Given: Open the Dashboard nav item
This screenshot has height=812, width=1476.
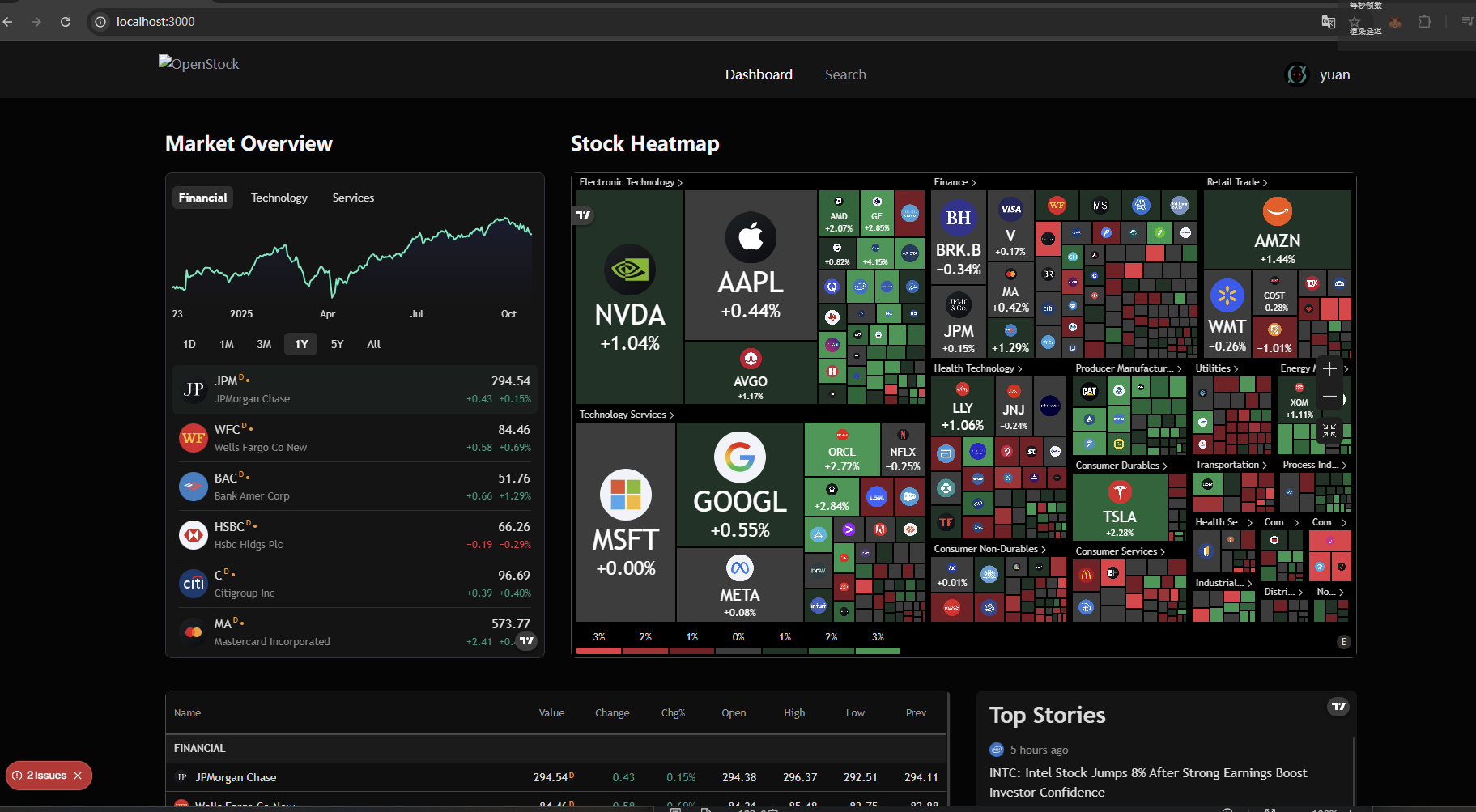Looking at the screenshot, I should tap(759, 74).
